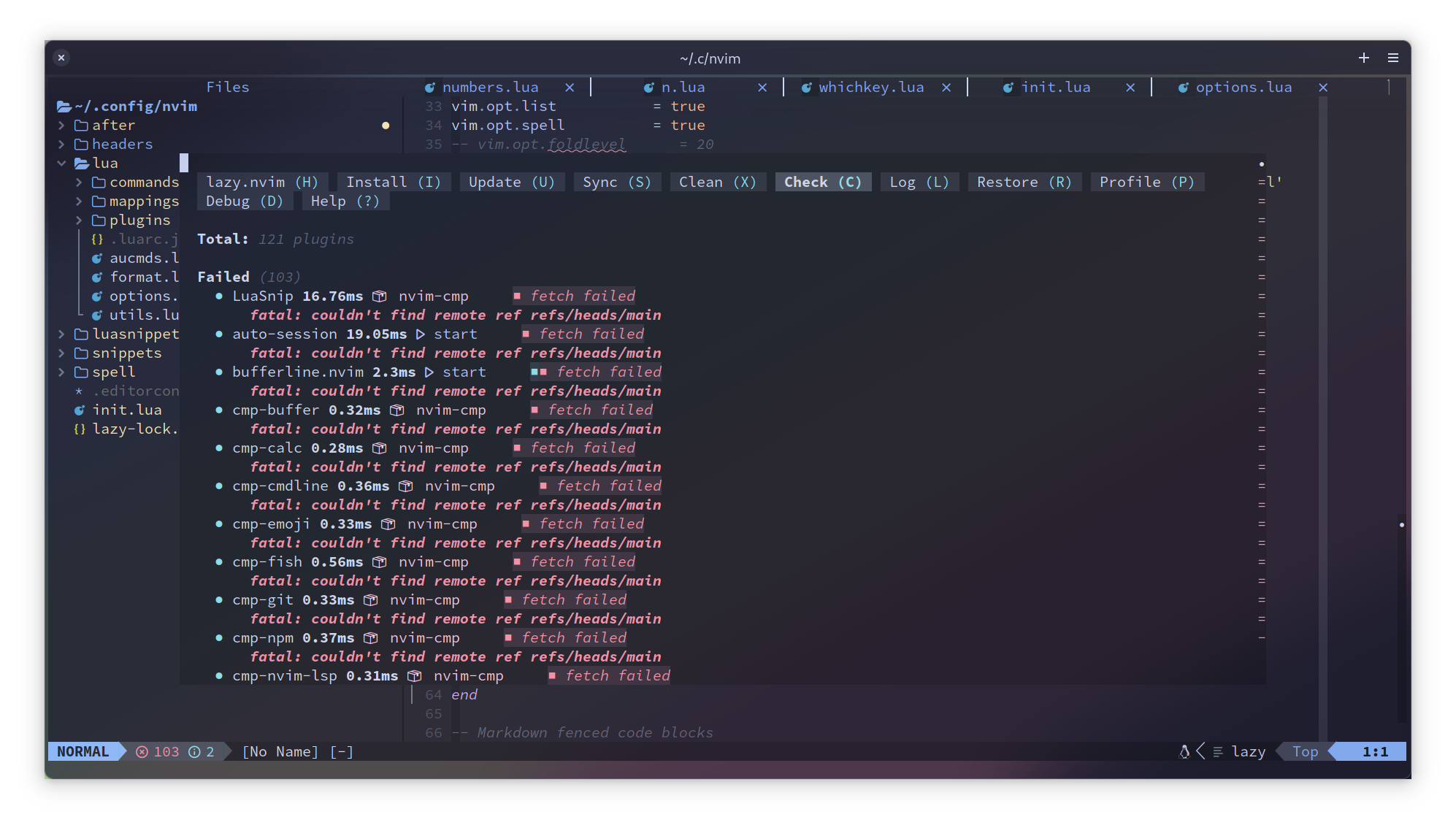Click the headers folder icon

click(x=81, y=145)
